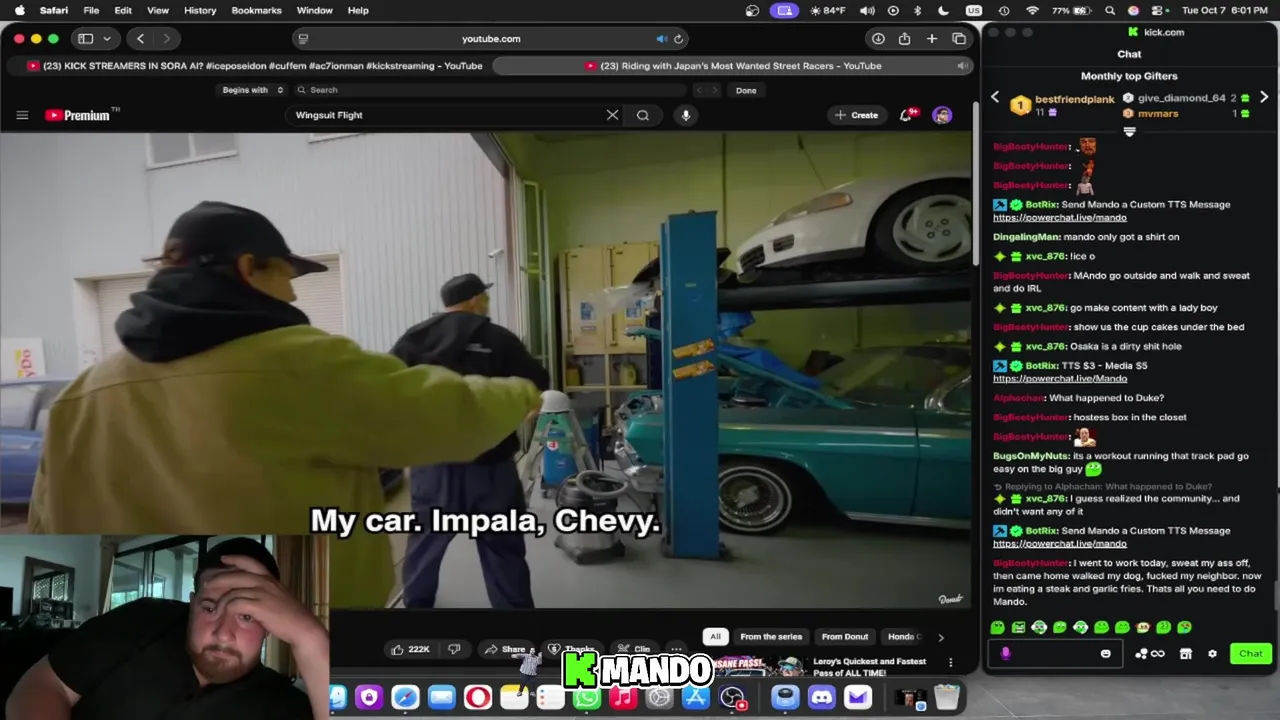1280x720 pixels.
Task: Open Kick chat shop icon
Action: pyautogui.click(x=1185, y=654)
